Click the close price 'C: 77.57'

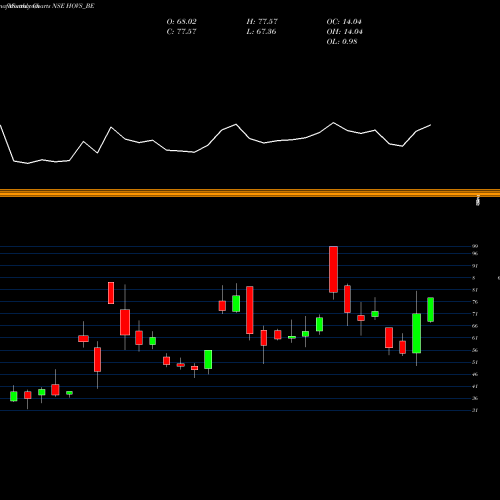(x=181, y=32)
